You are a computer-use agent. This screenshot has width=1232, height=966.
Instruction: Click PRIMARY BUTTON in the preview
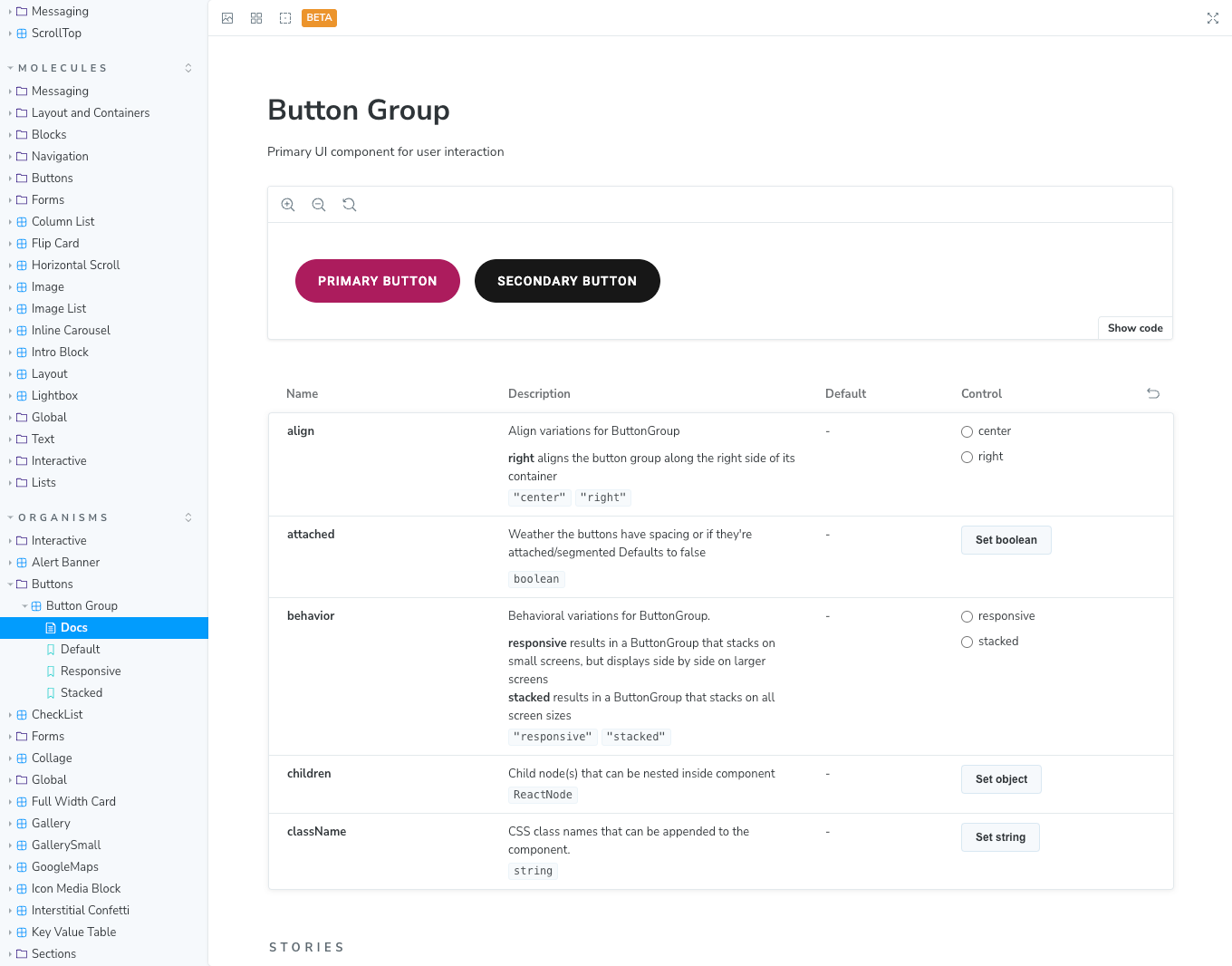tap(378, 281)
